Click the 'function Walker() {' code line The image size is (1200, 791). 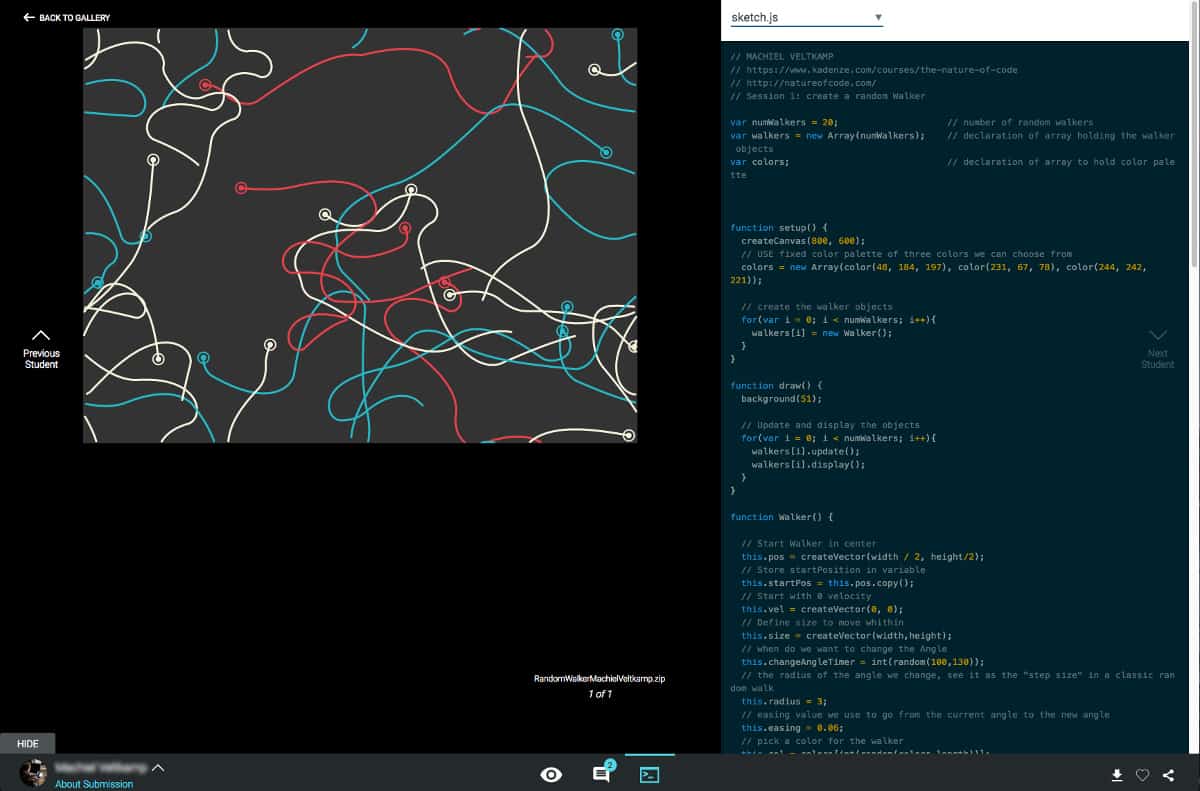pos(781,517)
